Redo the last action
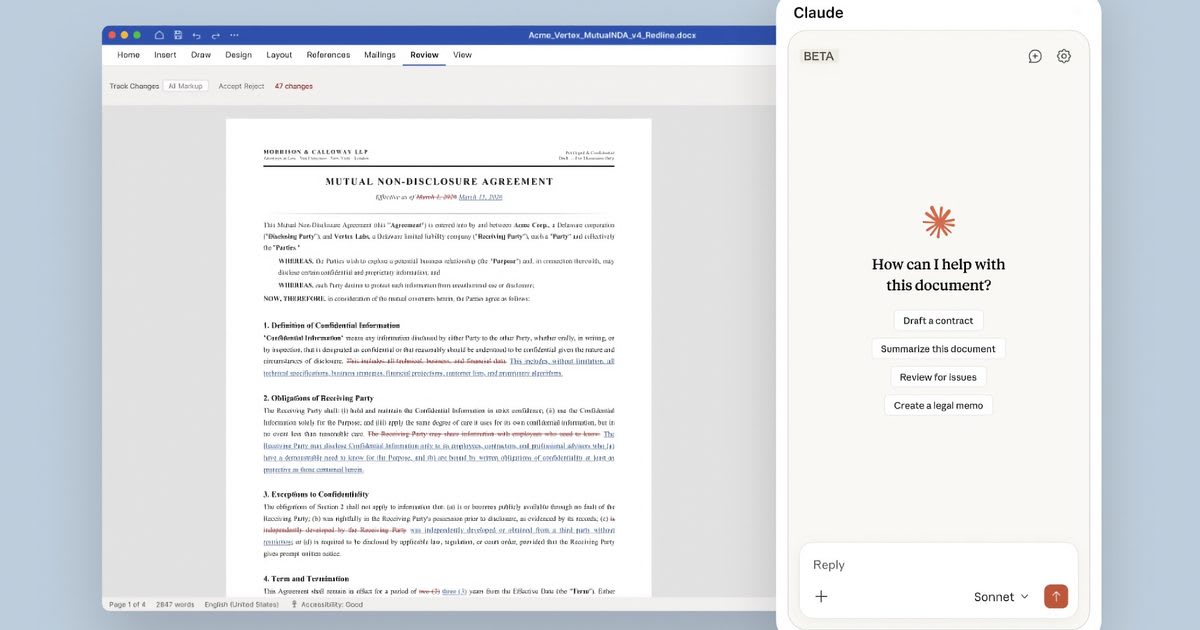This screenshot has height=630, width=1200. [x=214, y=34]
